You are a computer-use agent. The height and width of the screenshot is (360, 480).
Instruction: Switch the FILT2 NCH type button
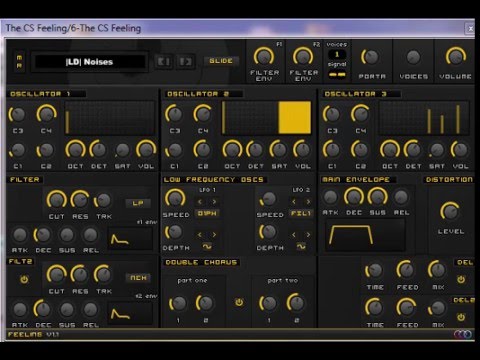[x=138, y=278]
